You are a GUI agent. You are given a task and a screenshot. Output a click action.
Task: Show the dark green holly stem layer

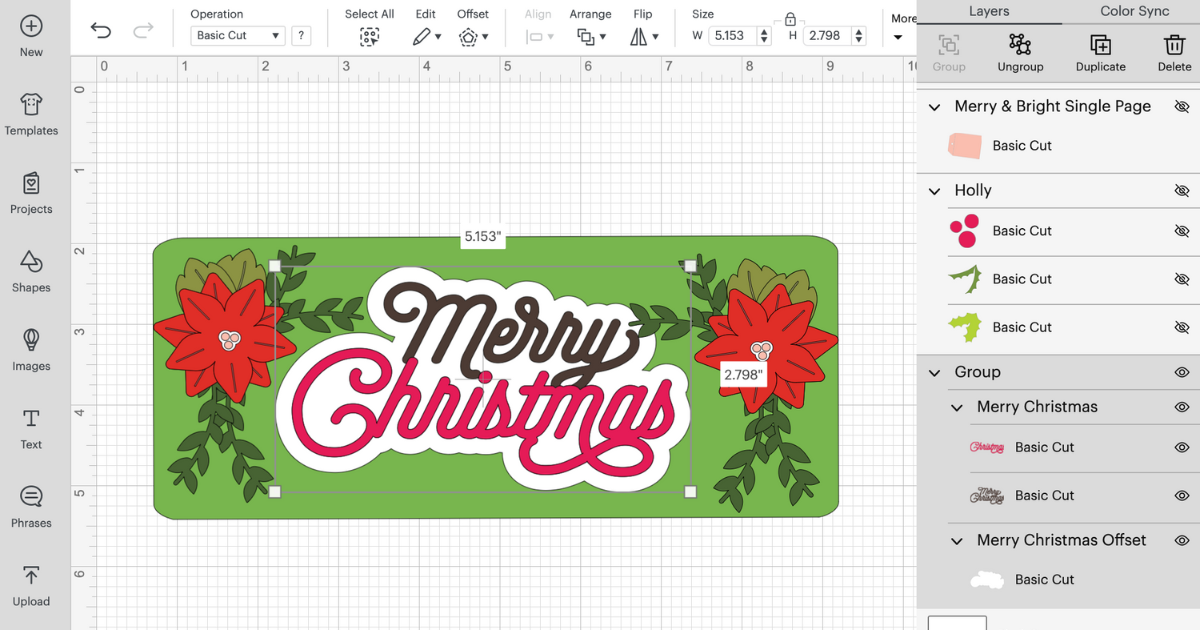pyautogui.click(x=1182, y=279)
